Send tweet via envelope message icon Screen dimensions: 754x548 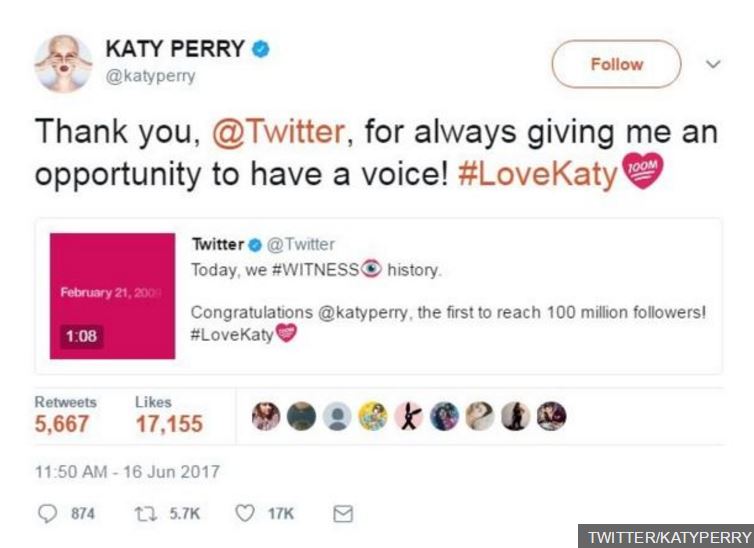(x=342, y=513)
